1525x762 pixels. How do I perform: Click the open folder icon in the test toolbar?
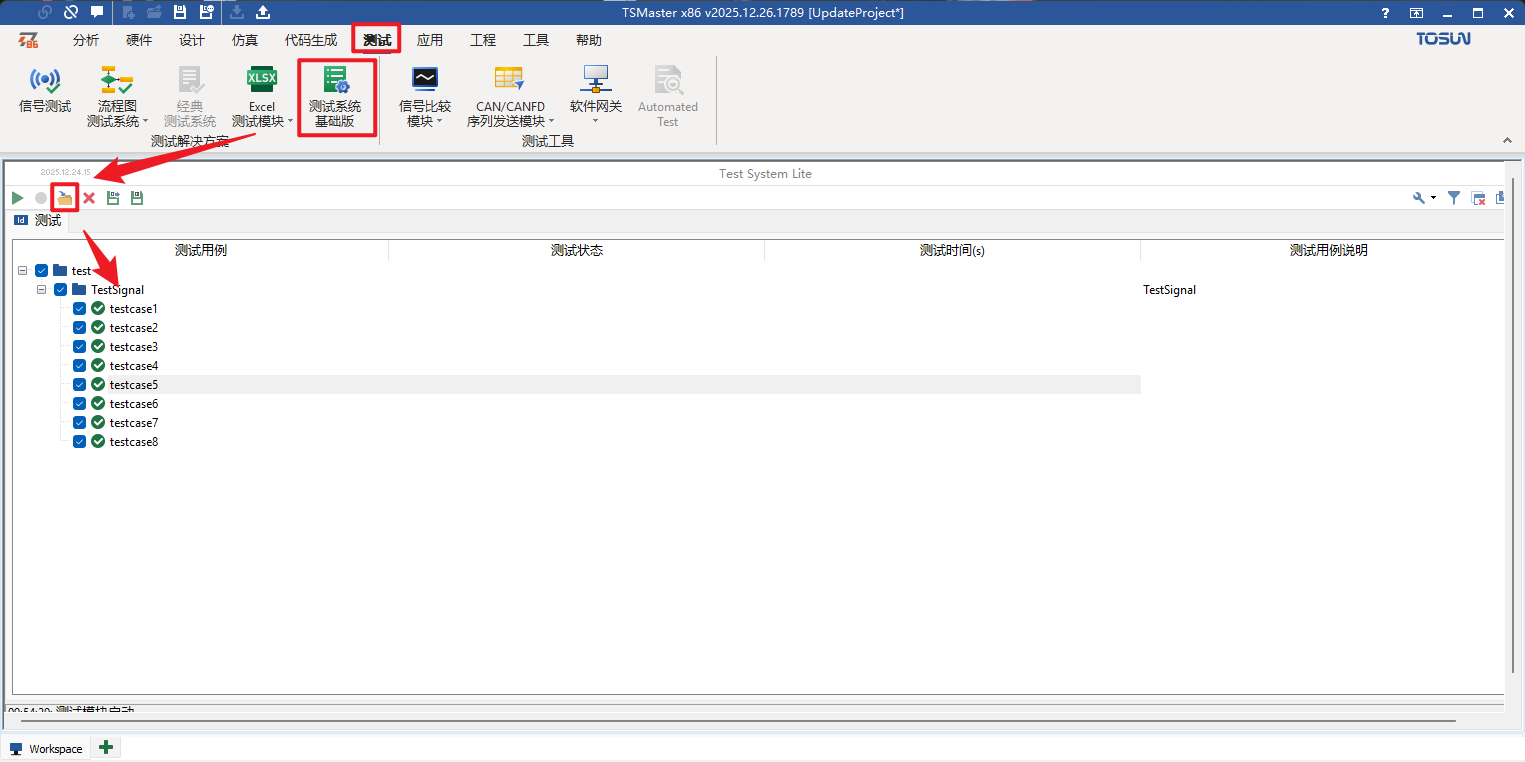point(65,198)
